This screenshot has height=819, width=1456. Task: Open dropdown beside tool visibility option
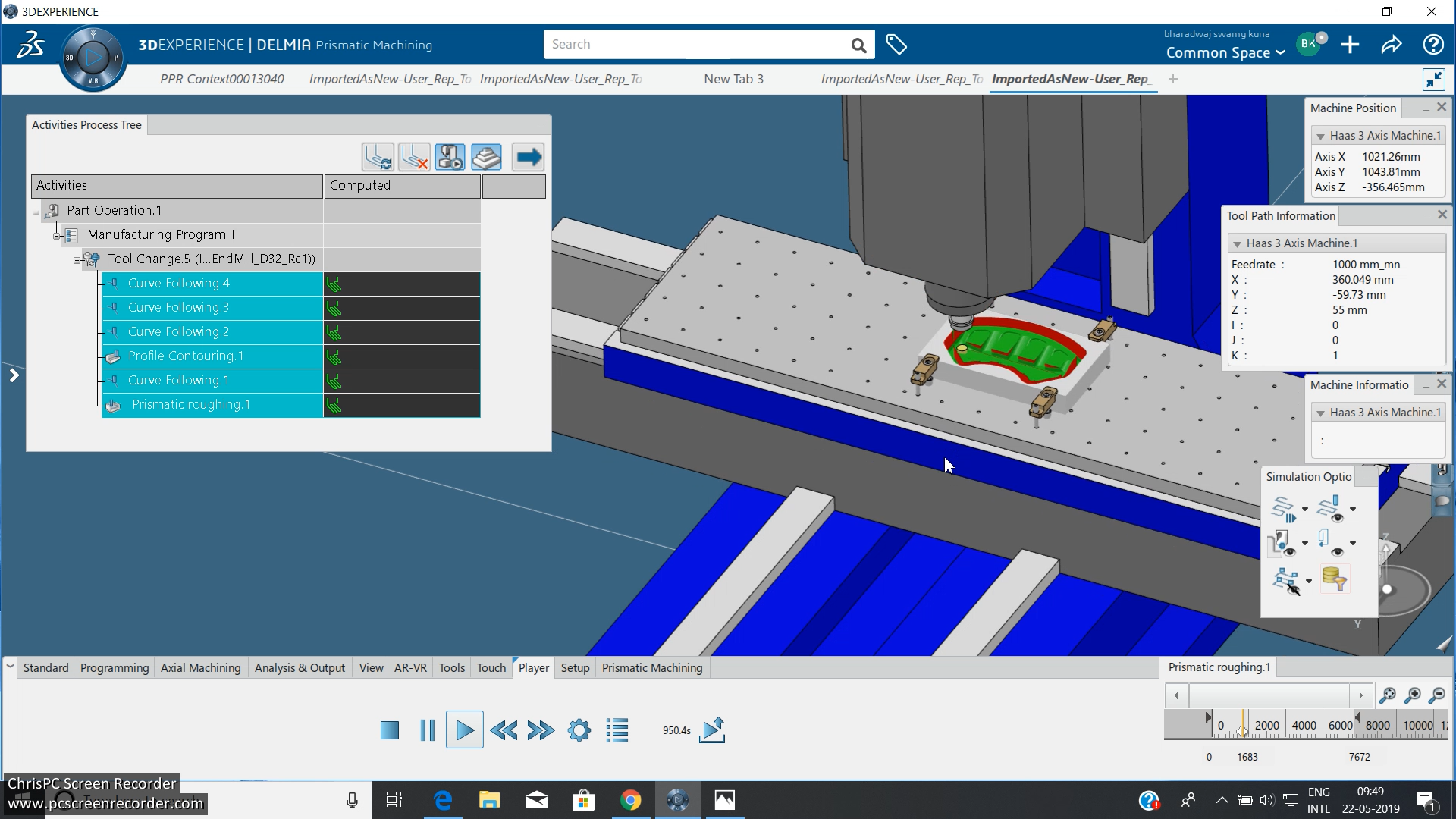click(x=1353, y=510)
